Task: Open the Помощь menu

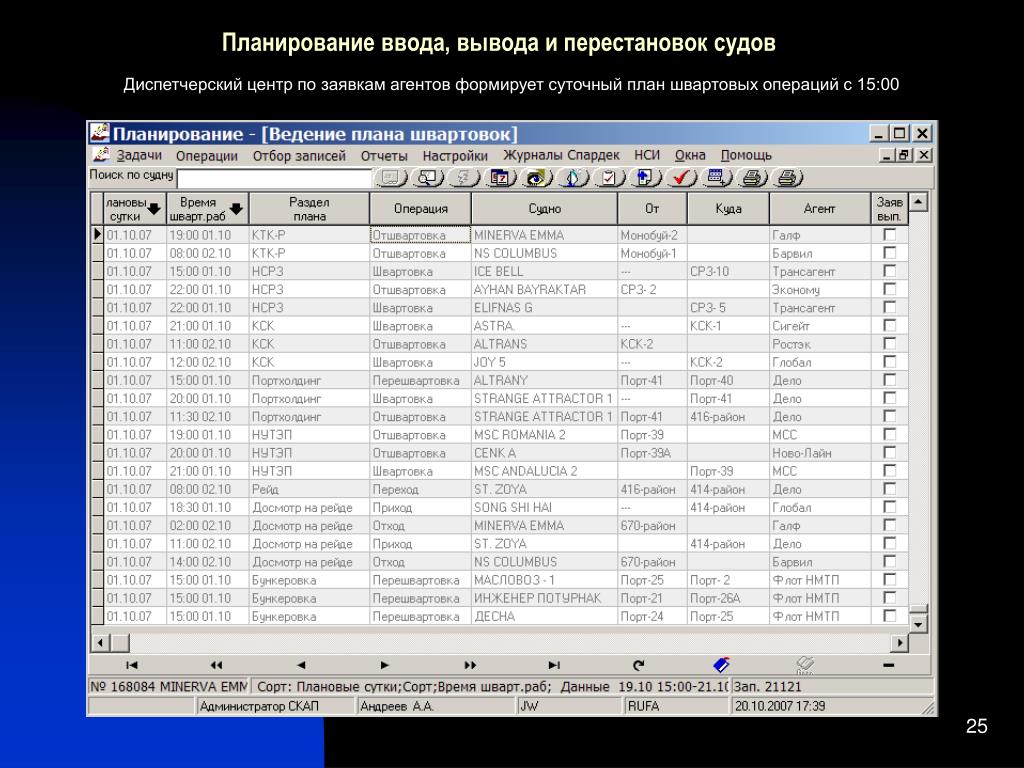Action: [x=746, y=155]
